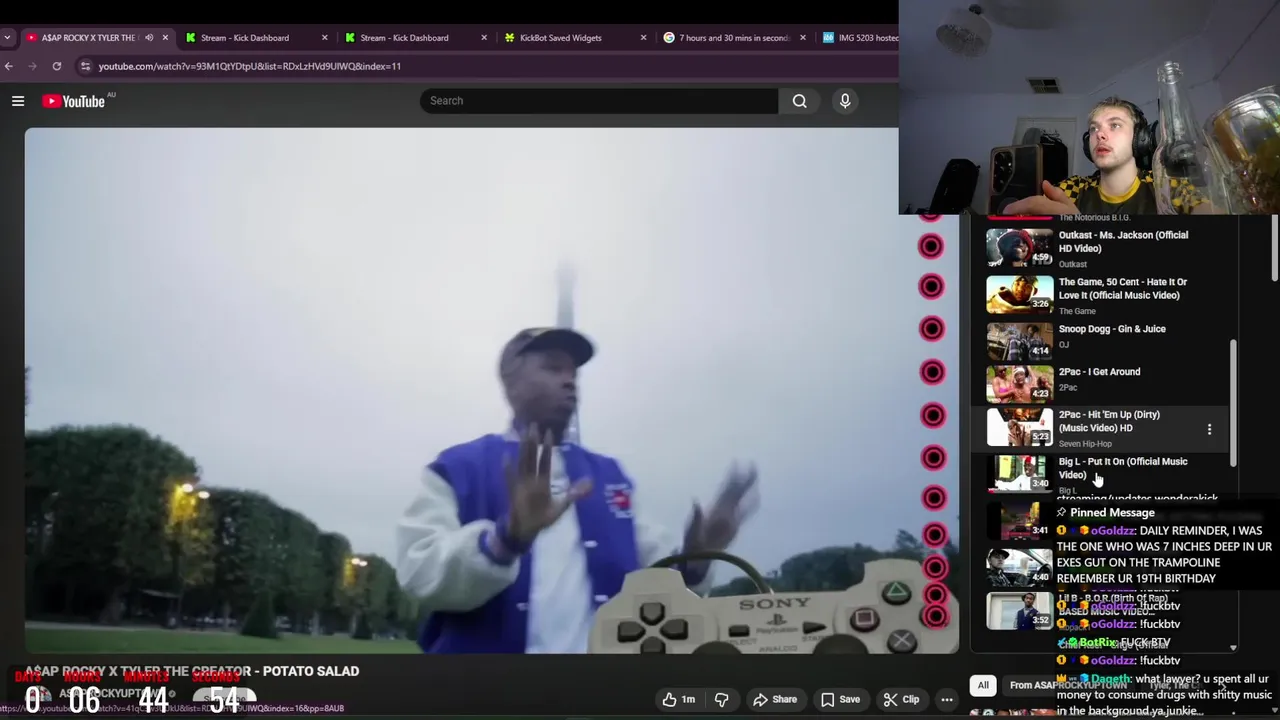The height and width of the screenshot is (720, 1280).
Task: Click the search magnifier button
Action: (799, 100)
